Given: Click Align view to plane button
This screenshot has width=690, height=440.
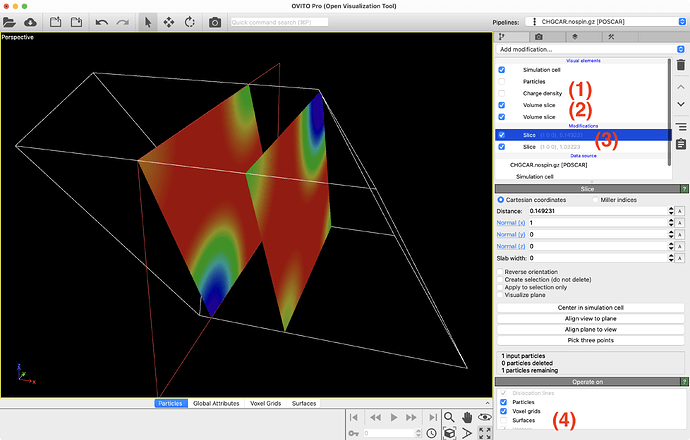Looking at the screenshot, I should point(591,319).
